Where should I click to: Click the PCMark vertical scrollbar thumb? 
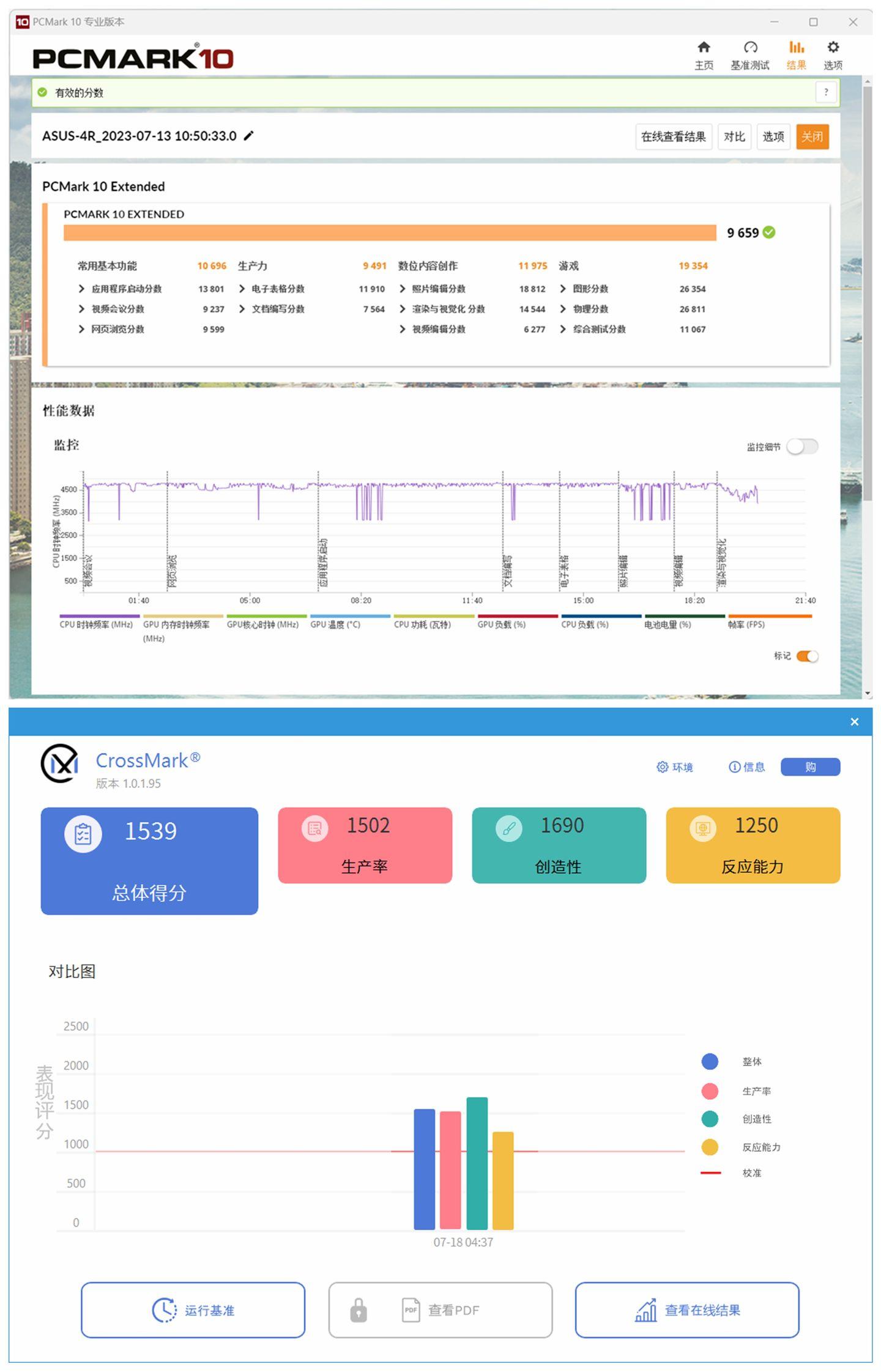pyautogui.click(x=868, y=294)
